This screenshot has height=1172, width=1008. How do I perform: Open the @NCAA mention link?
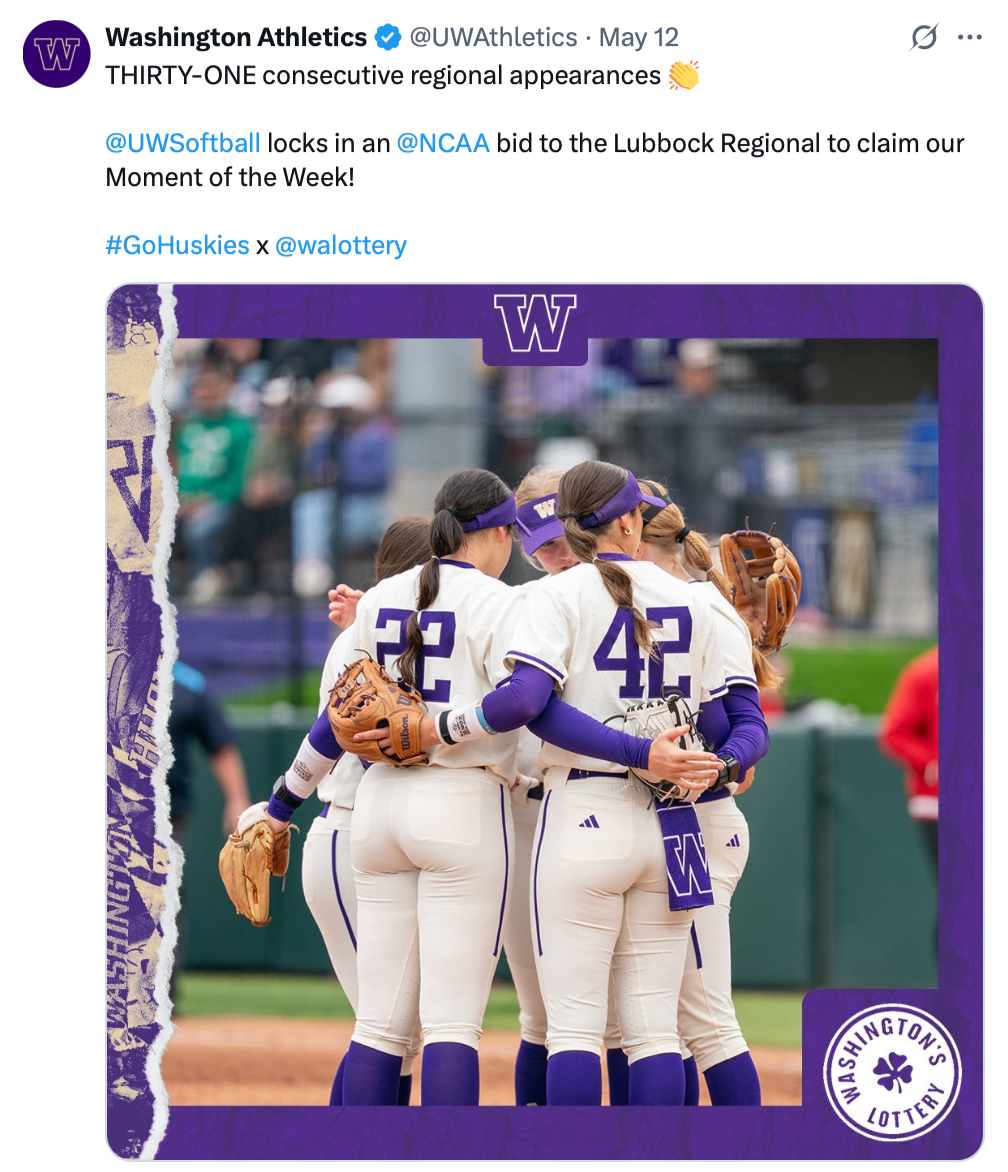[x=443, y=143]
